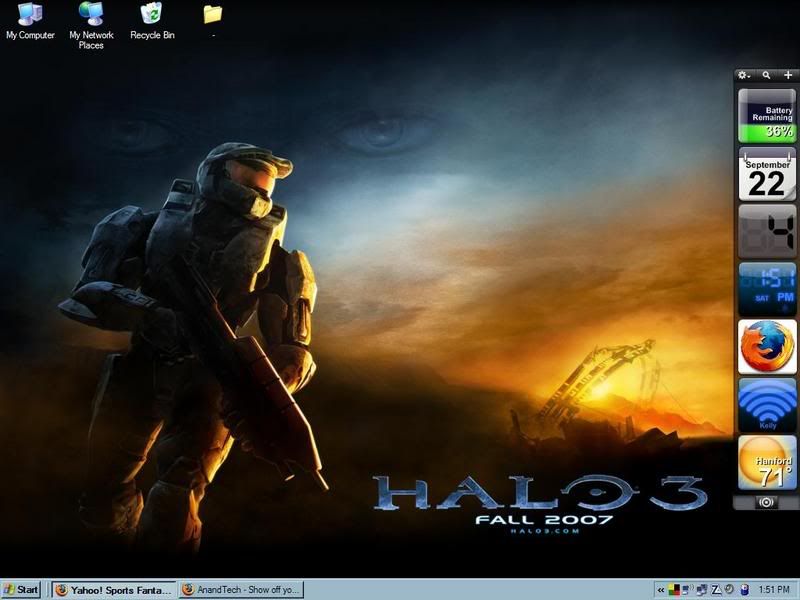Expand hidden tray icons with double chevron
The image size is (800, 600).
(661, 590)
